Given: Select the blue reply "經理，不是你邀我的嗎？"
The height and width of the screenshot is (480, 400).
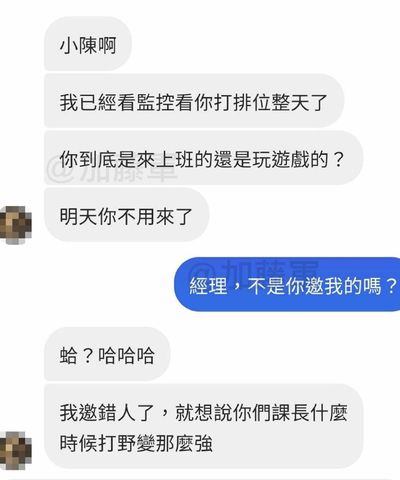Looking at the screenshot, I should tap(287, 284).
